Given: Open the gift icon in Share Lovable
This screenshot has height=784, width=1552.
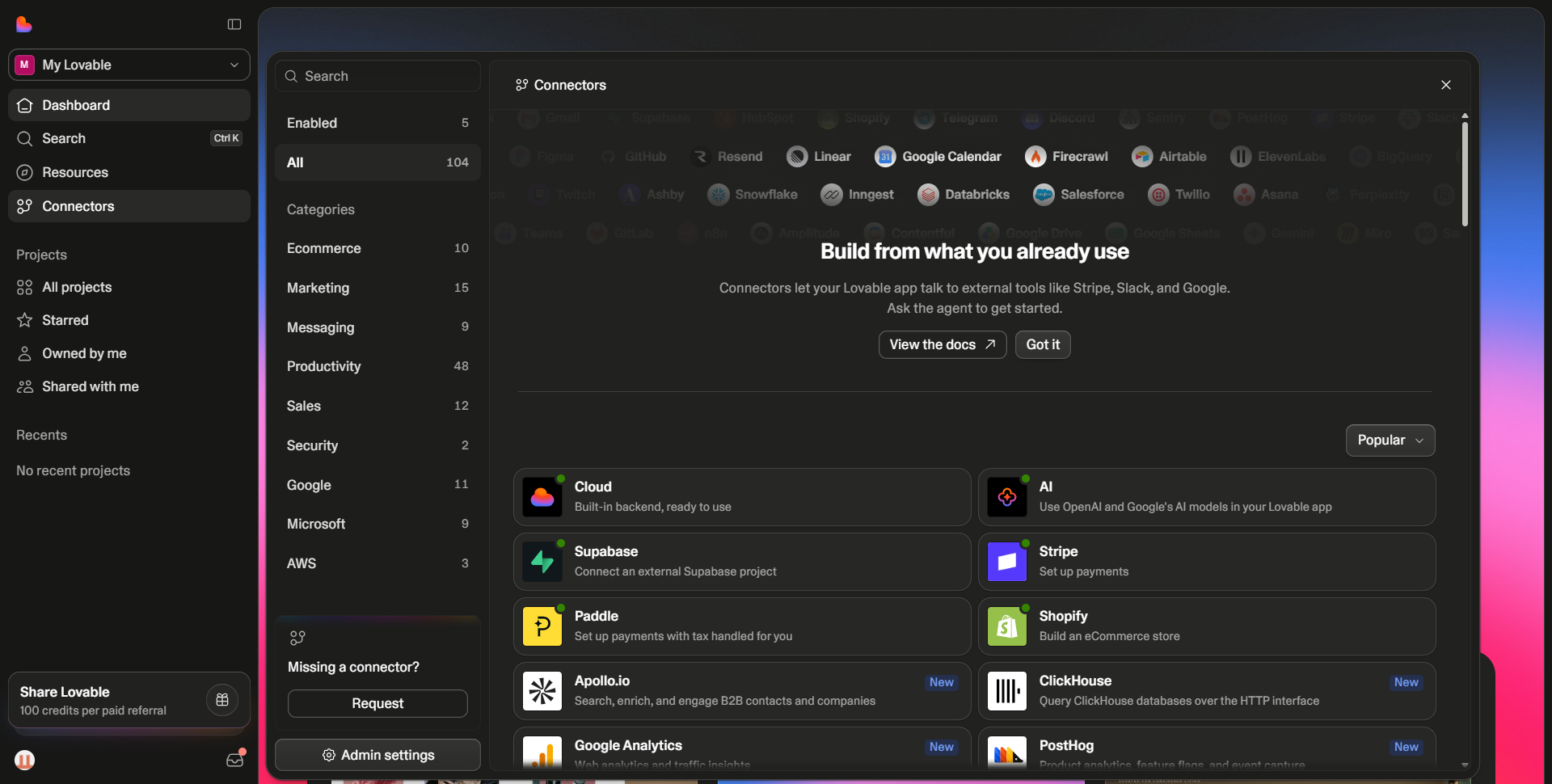Looking at the screenshot, I should 222,700.
